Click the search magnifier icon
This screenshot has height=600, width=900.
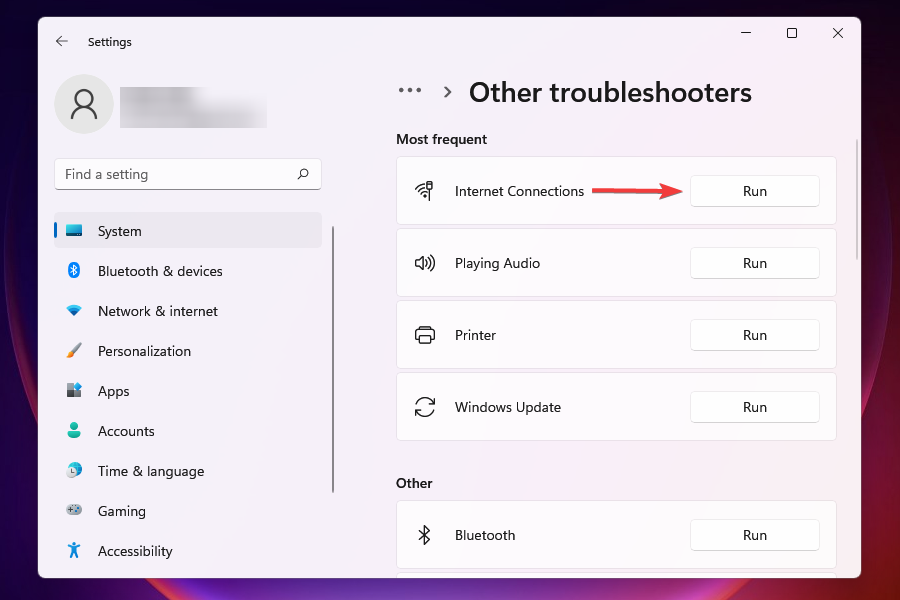tap(303, 174)
